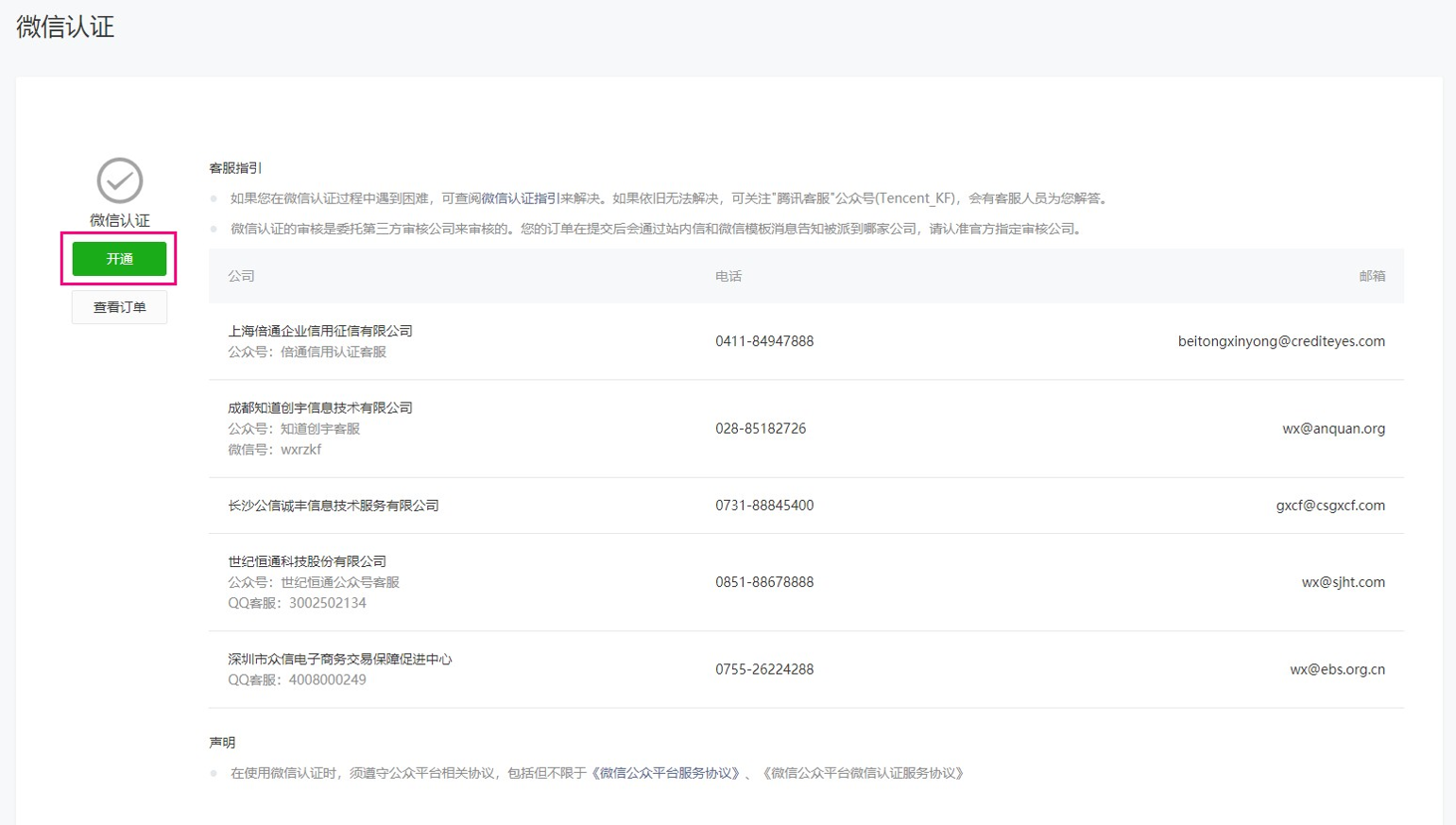
Task: Select company 深圳市众信电子商务交易保障促进中心
Action: (x=340, y=659)
